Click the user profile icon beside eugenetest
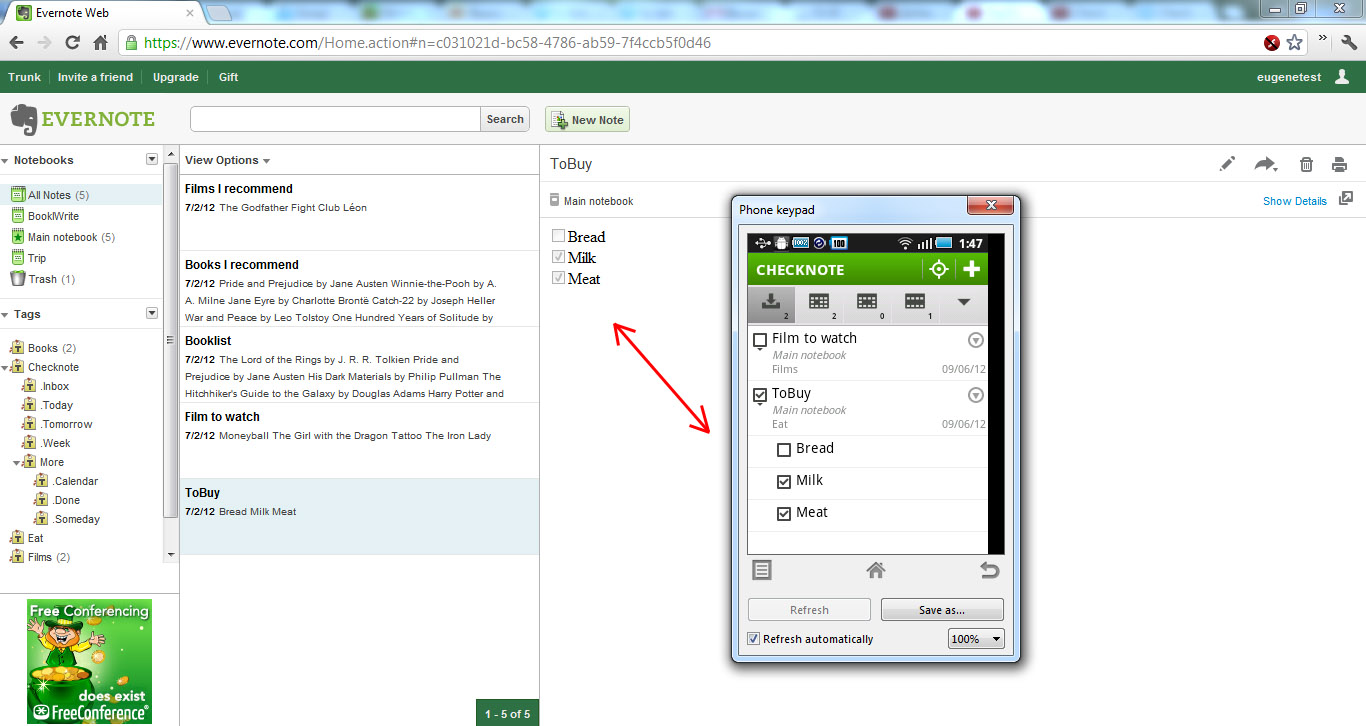Screen dimensions: 1366x726 1342,76
